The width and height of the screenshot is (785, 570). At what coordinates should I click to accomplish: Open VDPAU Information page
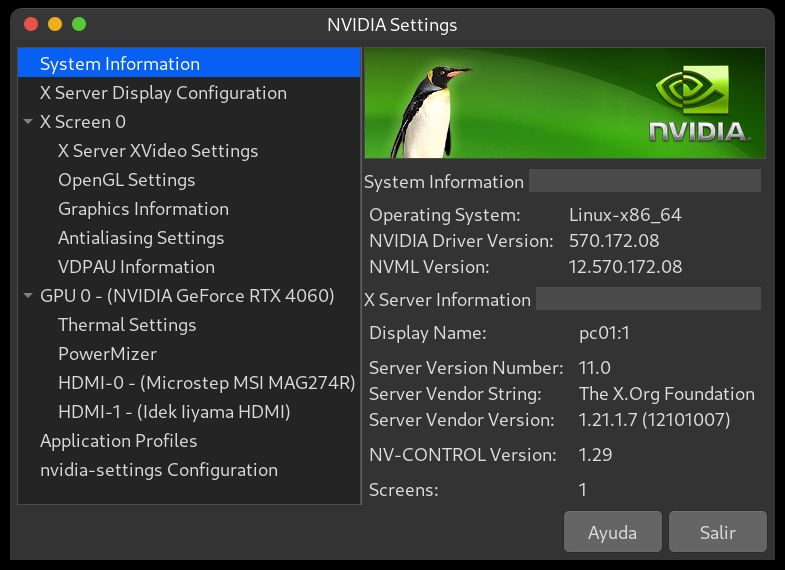coord(136,267)
